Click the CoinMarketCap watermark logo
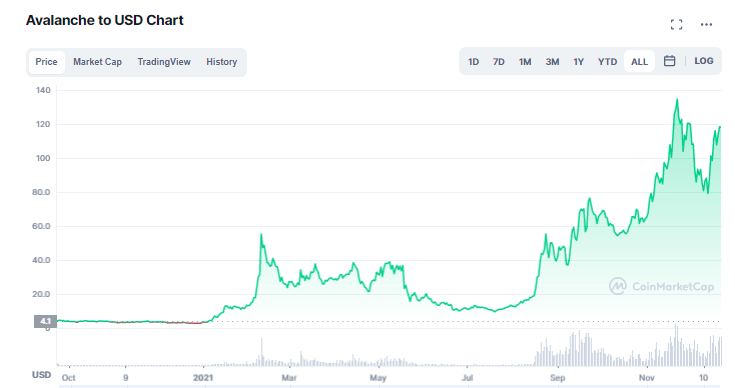735x388 pixels. point(661,286)
